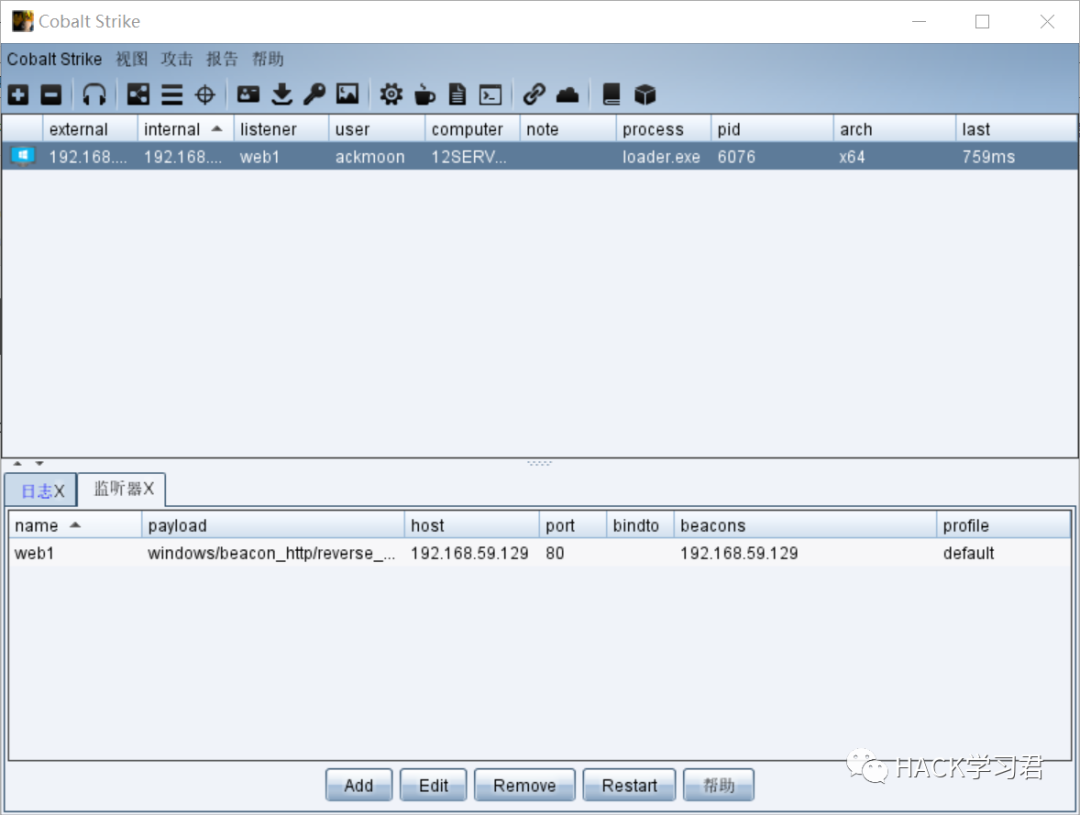Click the document macro icon
Screen dimensions: 1080x815
coord(457,94)
